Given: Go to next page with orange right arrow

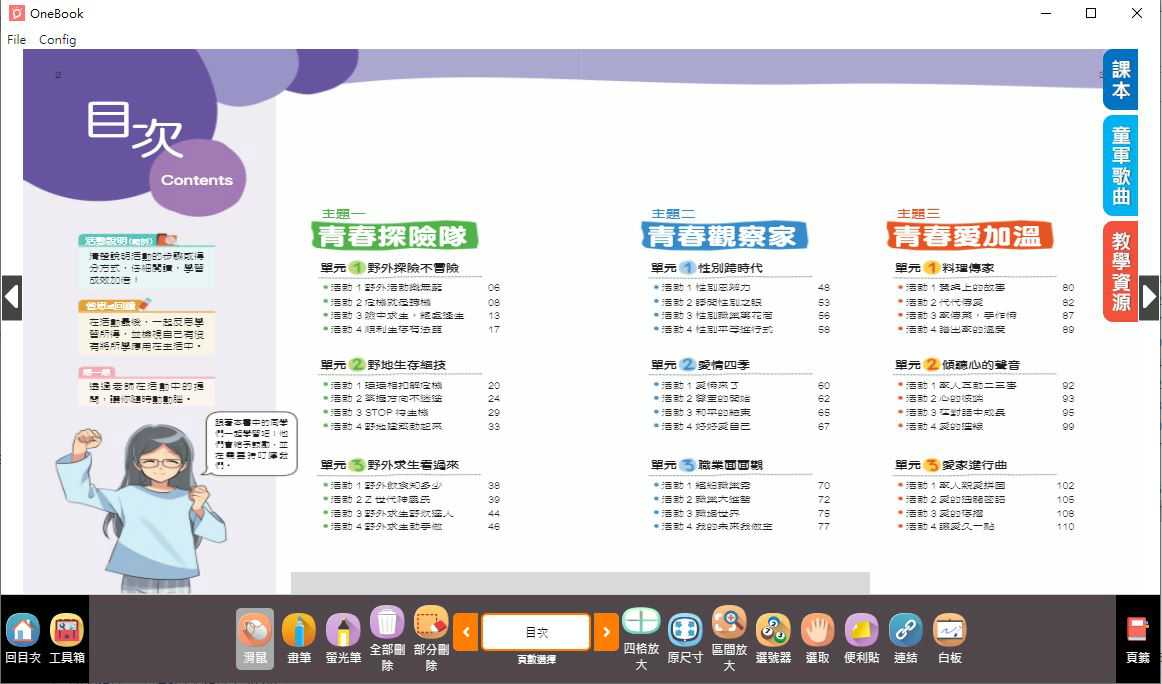Looking at the screenshot, I should pos(606,632).
